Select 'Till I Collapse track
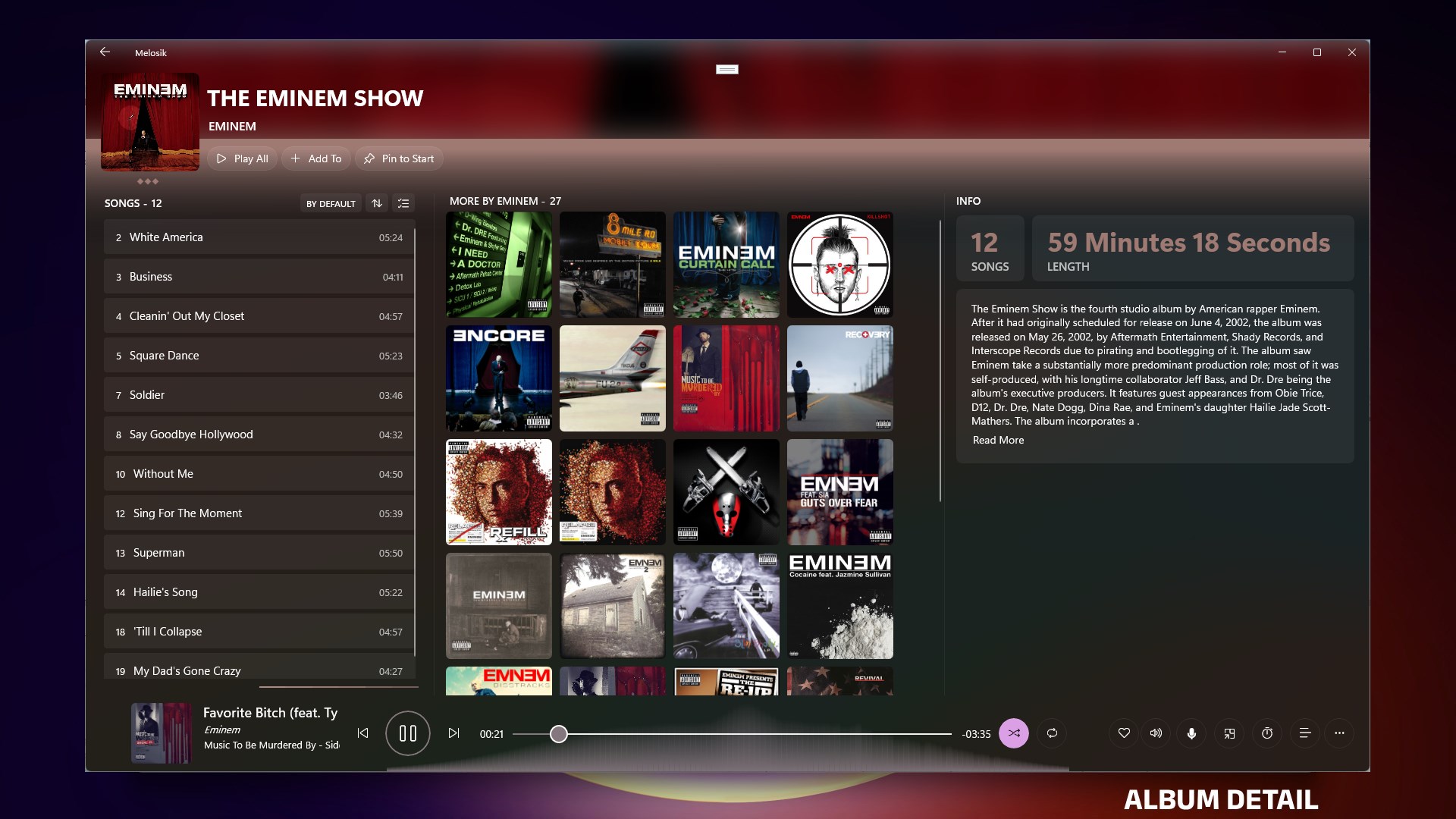This screenshot has height=819, width=1456. [259, 632]
